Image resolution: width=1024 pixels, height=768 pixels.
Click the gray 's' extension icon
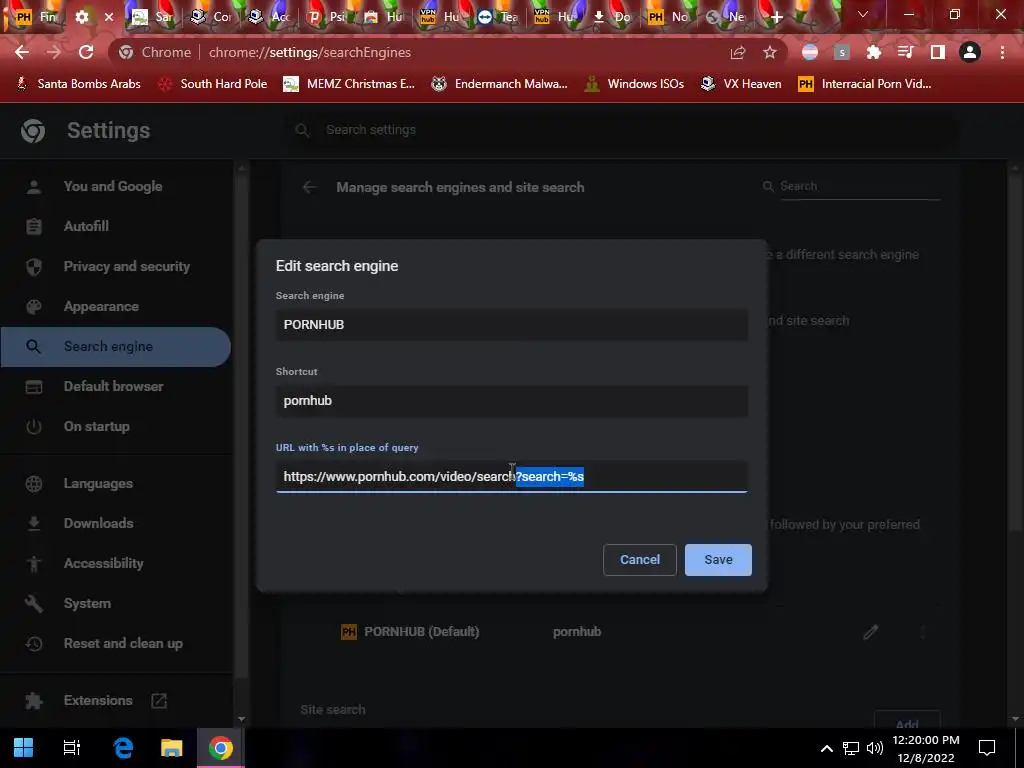pos(842,52)
